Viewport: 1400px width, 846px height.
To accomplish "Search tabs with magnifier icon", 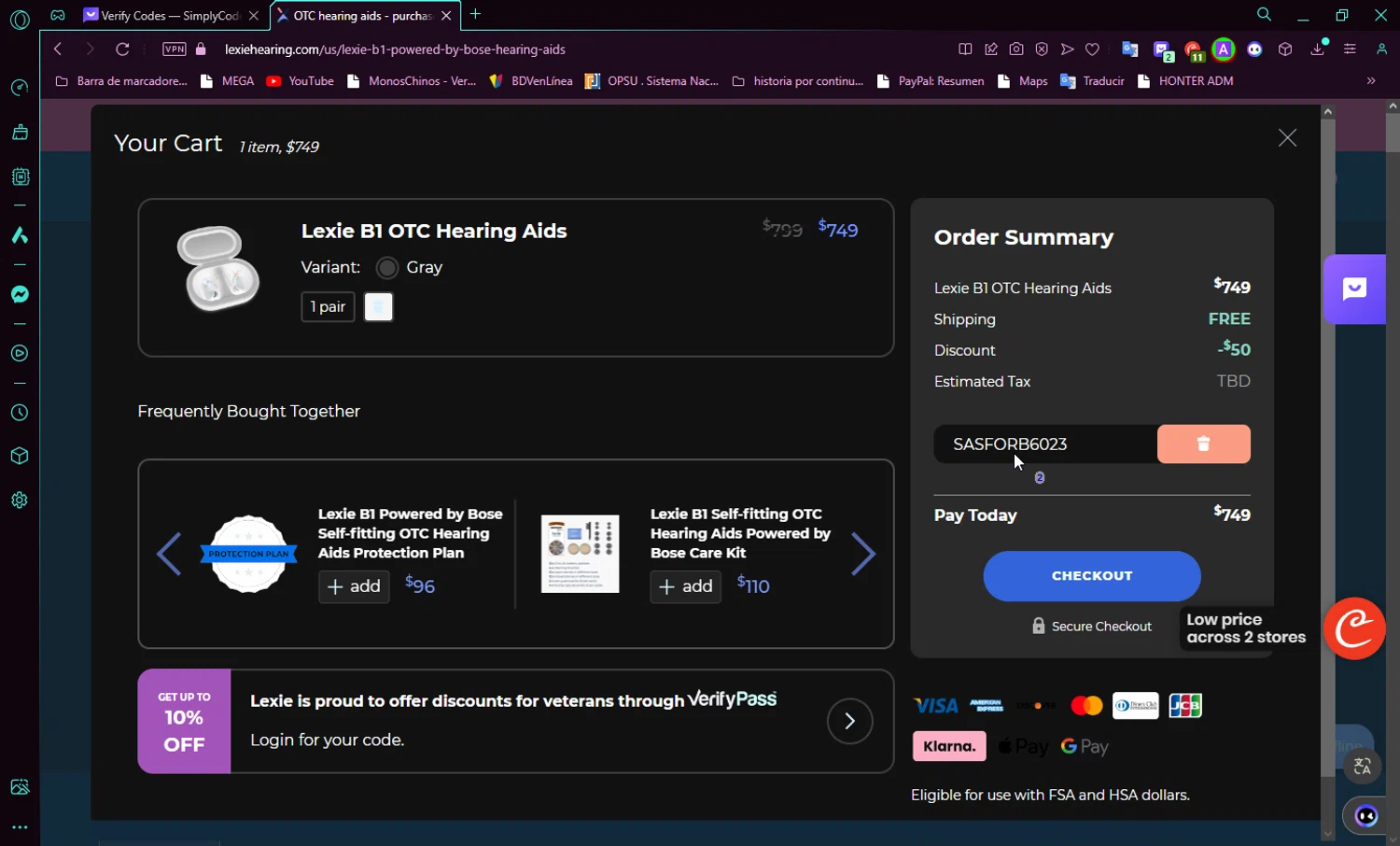I will point(1264,15).
